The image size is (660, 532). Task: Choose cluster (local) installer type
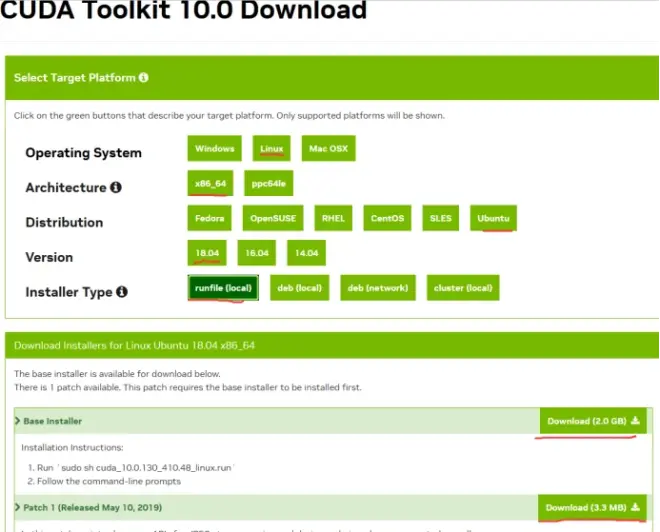[463, 288]
